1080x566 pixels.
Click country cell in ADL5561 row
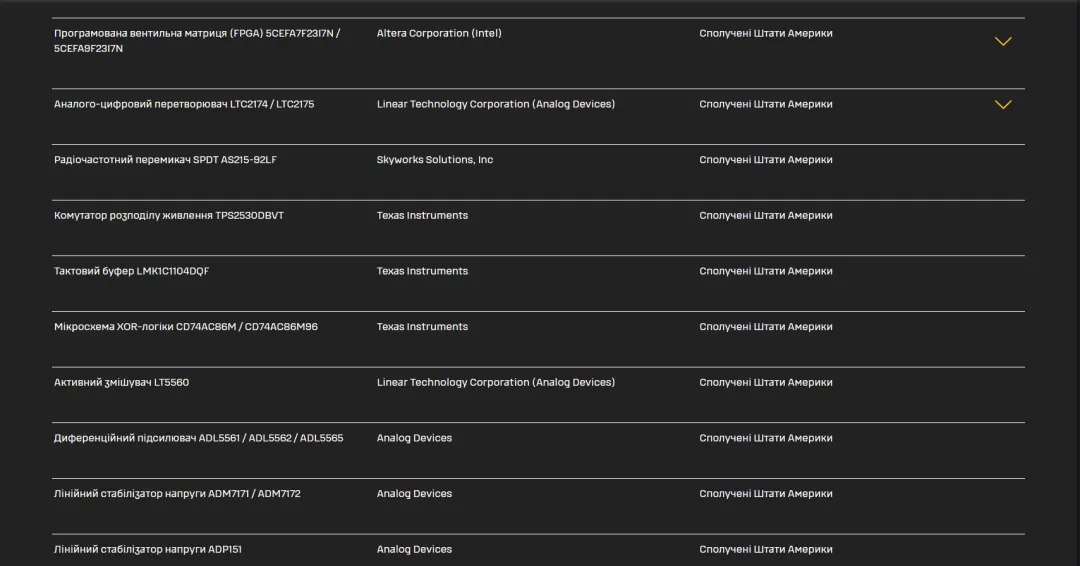766,438
